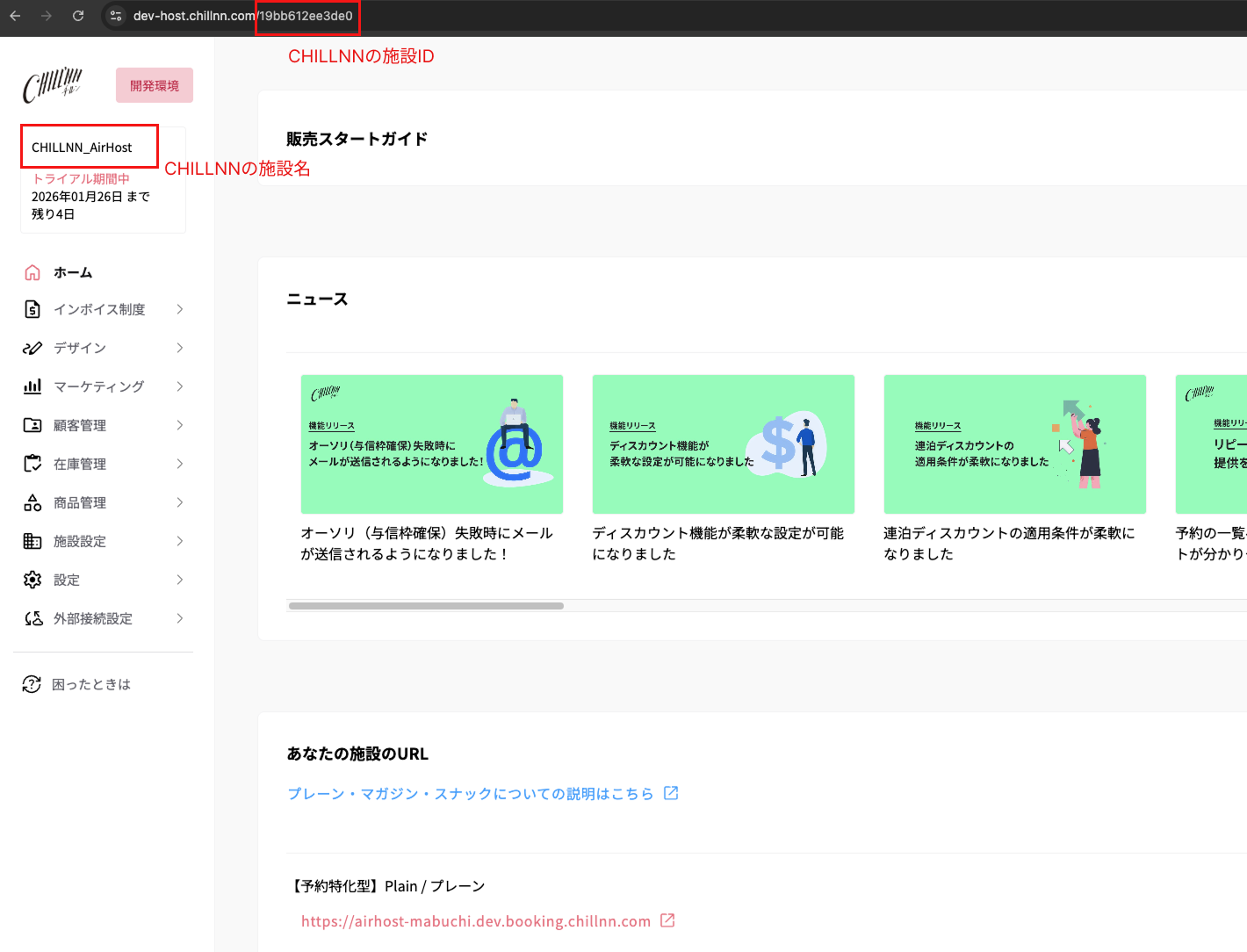Click the CHILLNN logo
The image size is (1247, 952).
(x=53, y=85)
